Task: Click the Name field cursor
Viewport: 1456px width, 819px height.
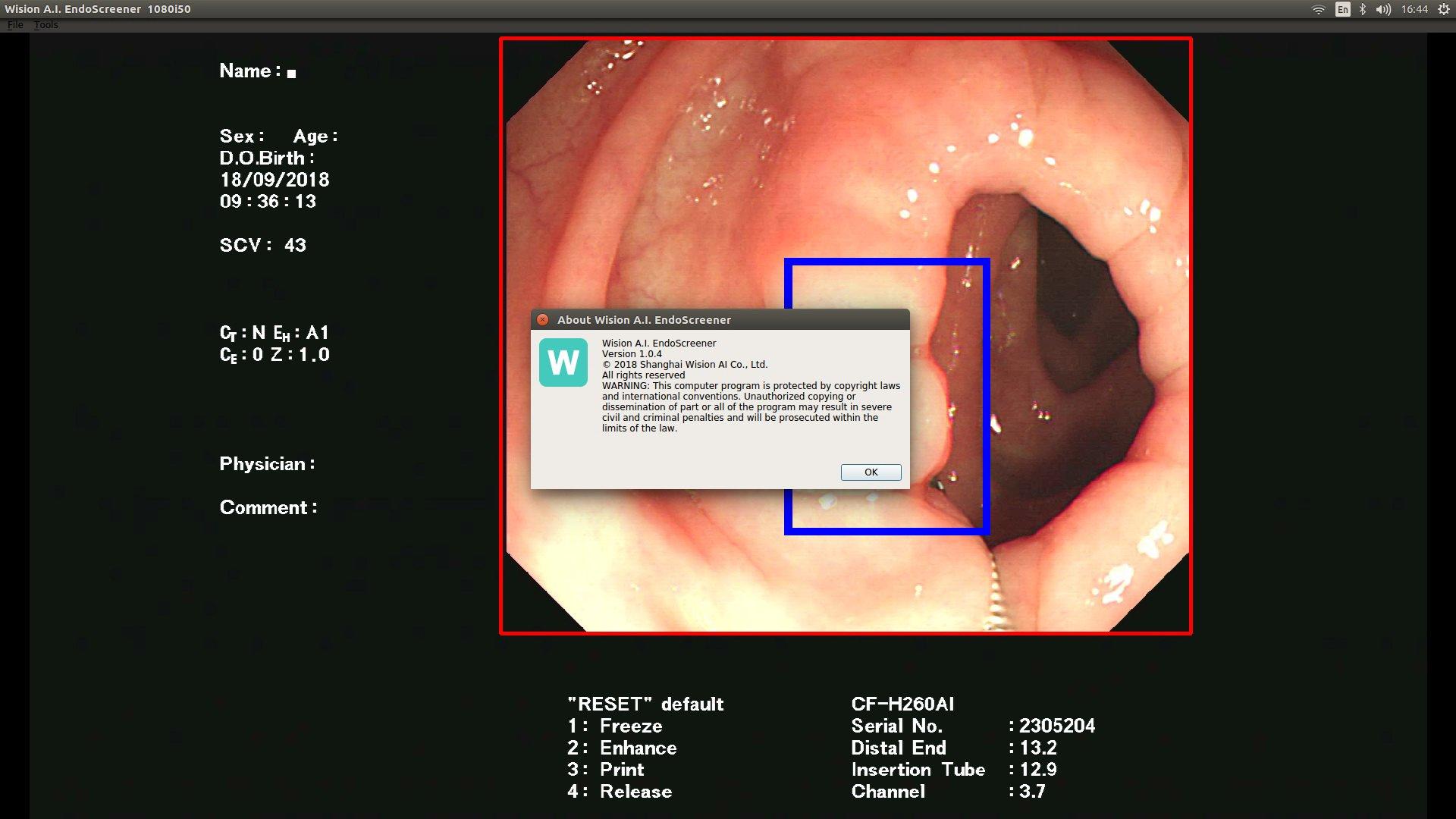Action: pyautogui.click(x=291, y=74)
